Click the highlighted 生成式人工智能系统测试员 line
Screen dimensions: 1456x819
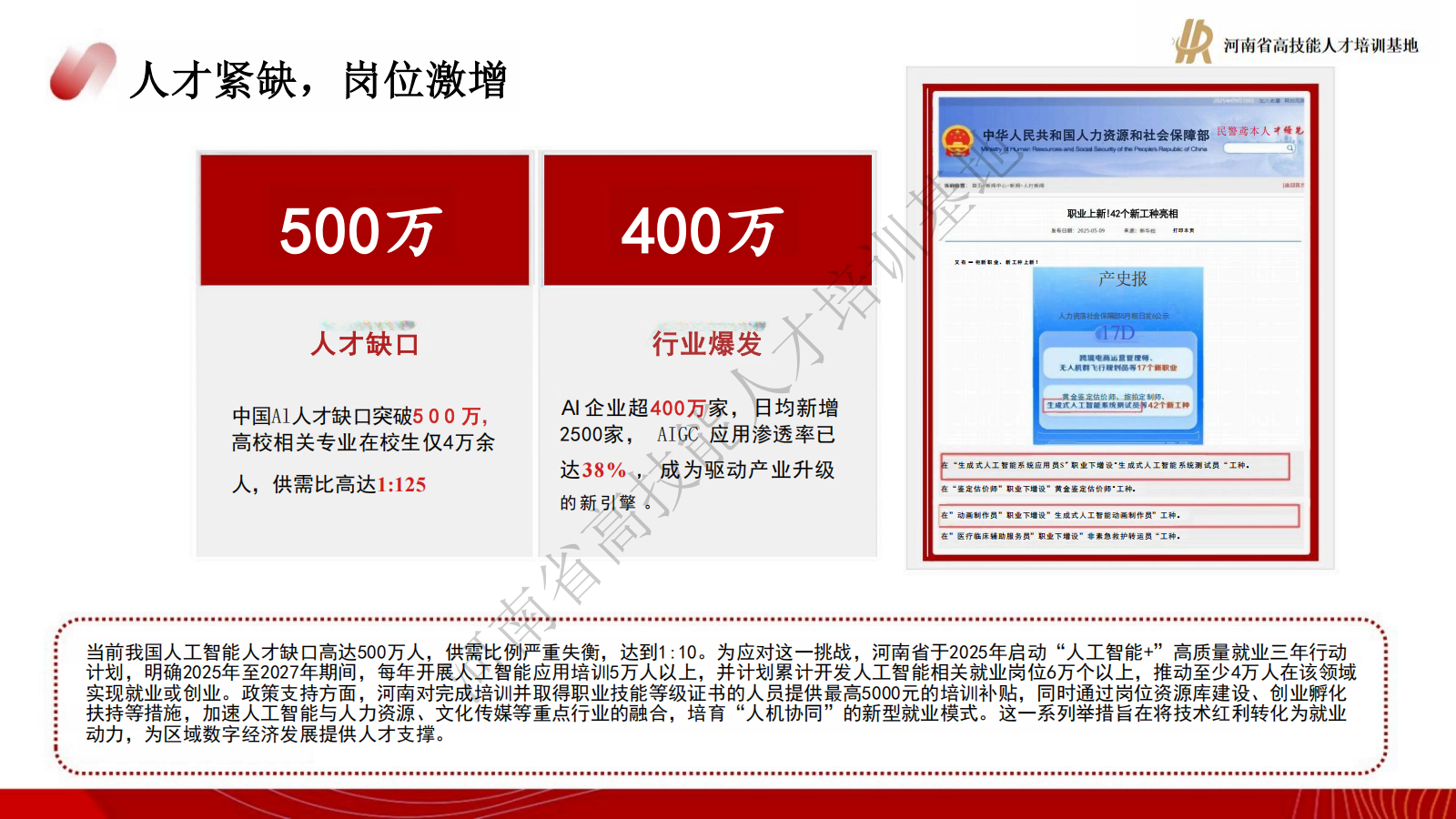(1115, 466)
